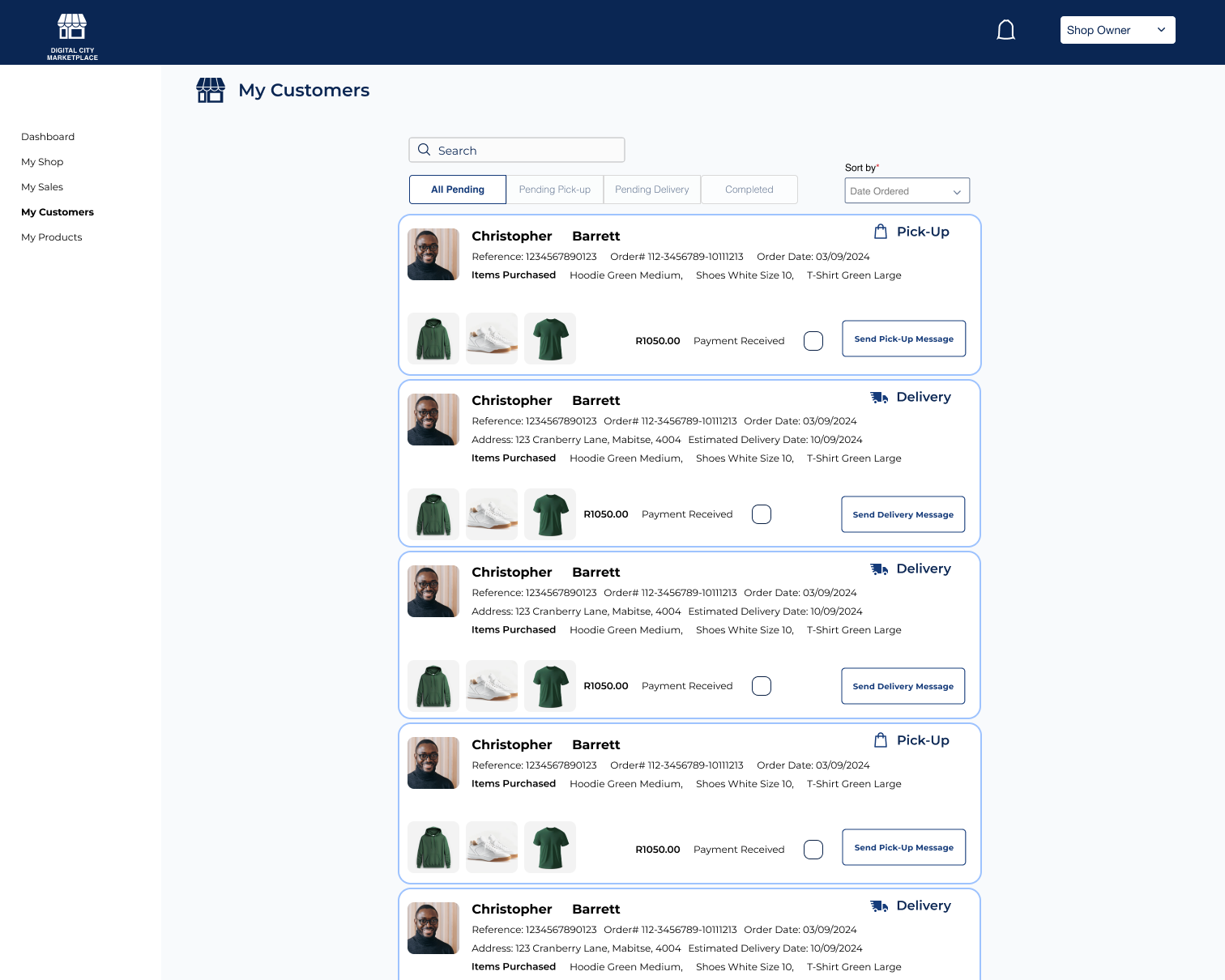Open the Pending Delivery tab
This screenshot has width=1225, height=980.
pos(652,190)
